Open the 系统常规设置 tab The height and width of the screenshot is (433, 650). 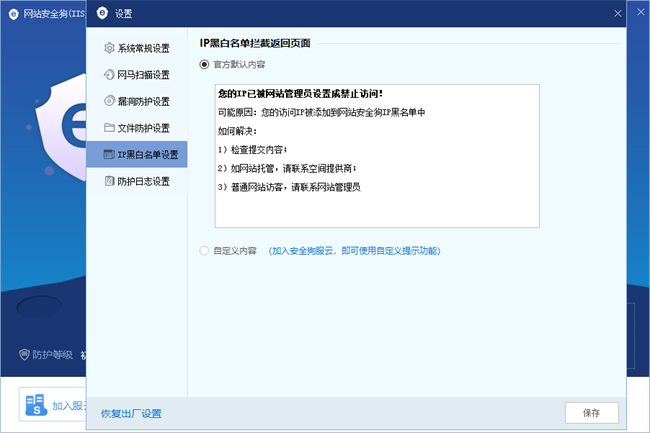(x=150, y=48)
